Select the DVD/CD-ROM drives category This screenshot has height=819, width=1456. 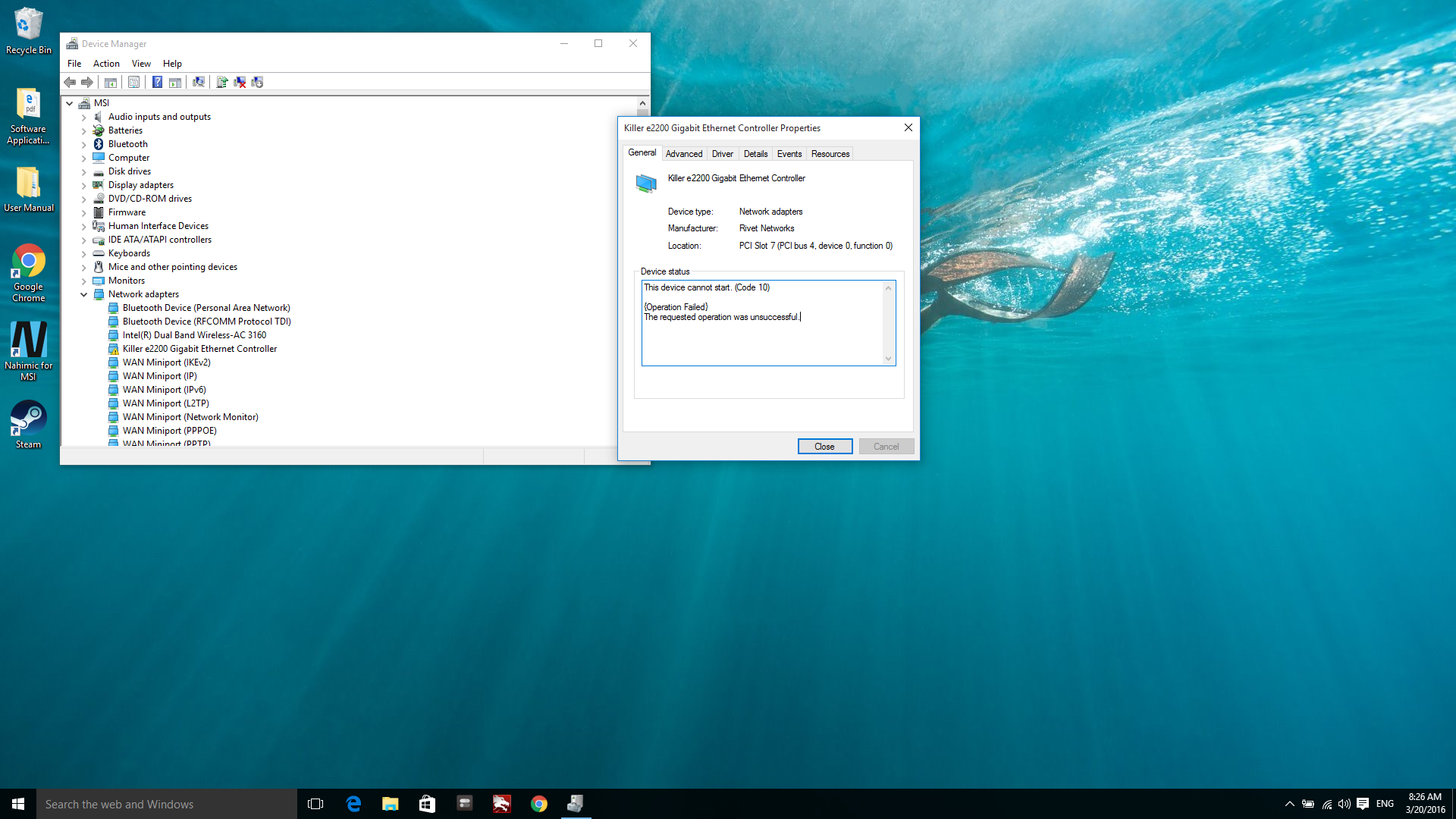[x=149, y=199]
